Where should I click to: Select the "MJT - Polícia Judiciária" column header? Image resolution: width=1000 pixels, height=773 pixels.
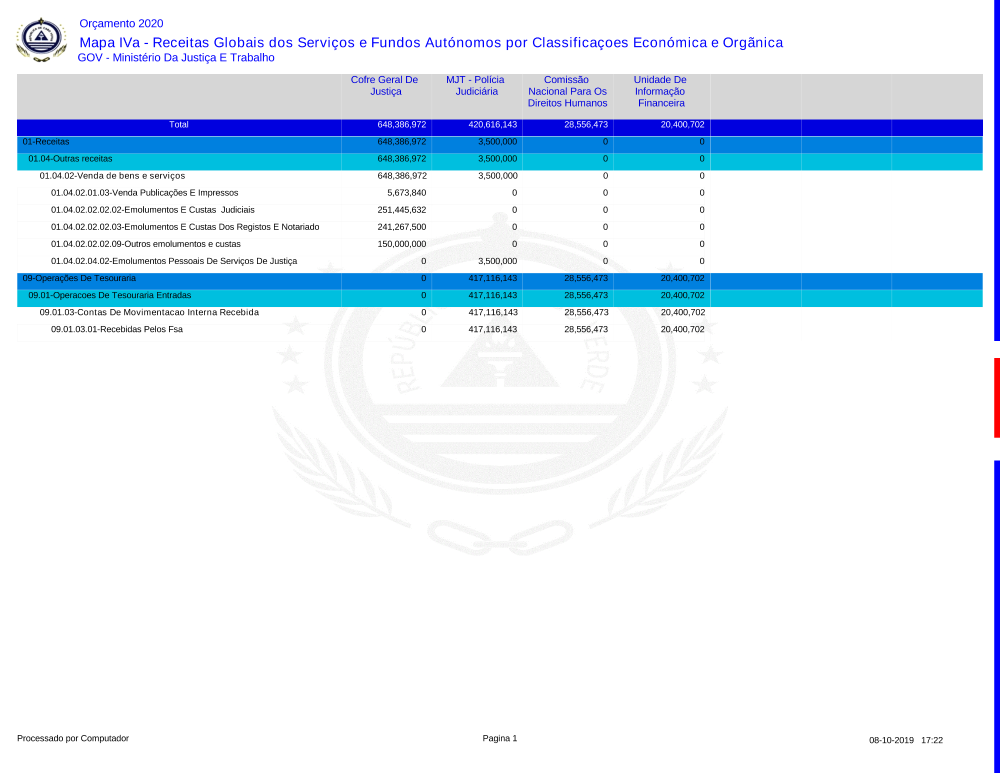(475, 85)
